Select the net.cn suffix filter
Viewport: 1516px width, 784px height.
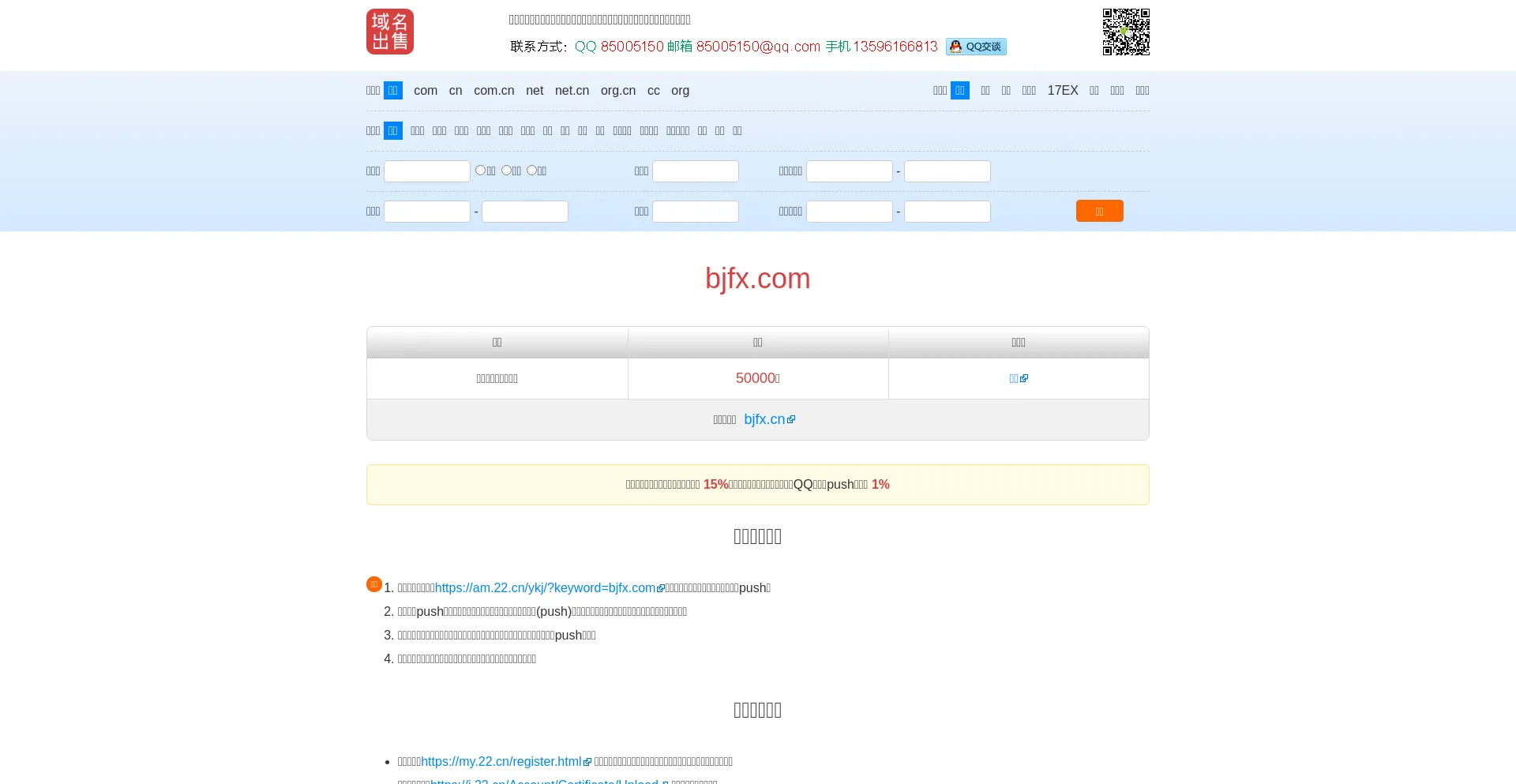[x=572, y=91]
